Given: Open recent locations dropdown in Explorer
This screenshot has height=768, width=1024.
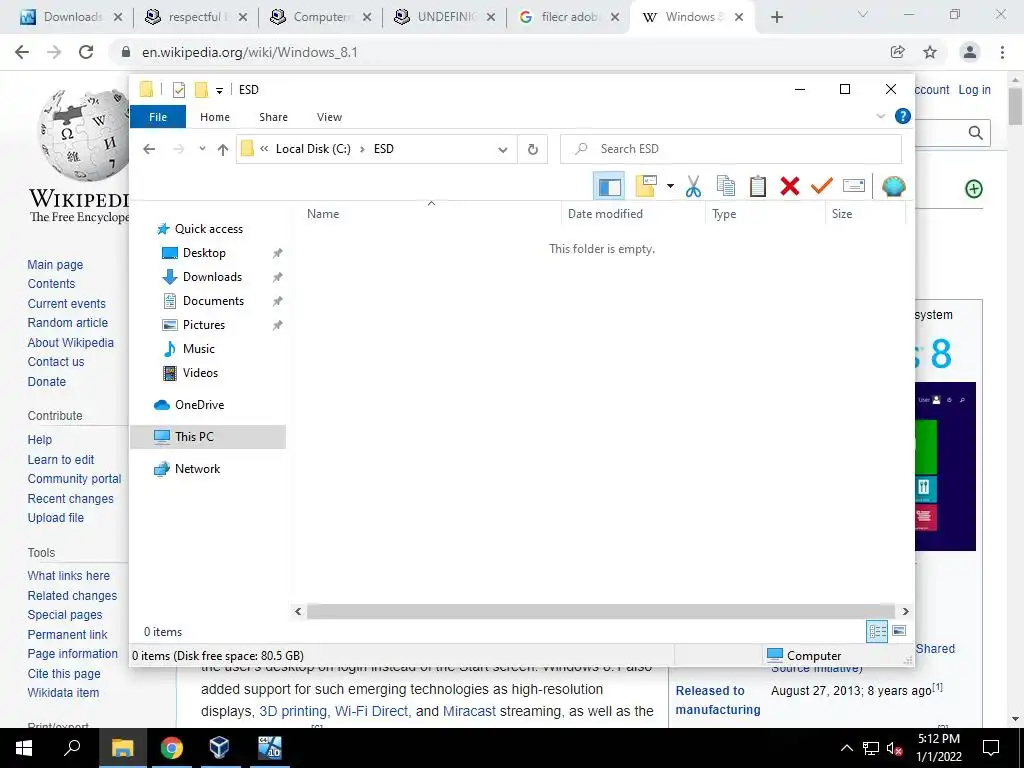Looking at the screenshot, I should point(202,149).
